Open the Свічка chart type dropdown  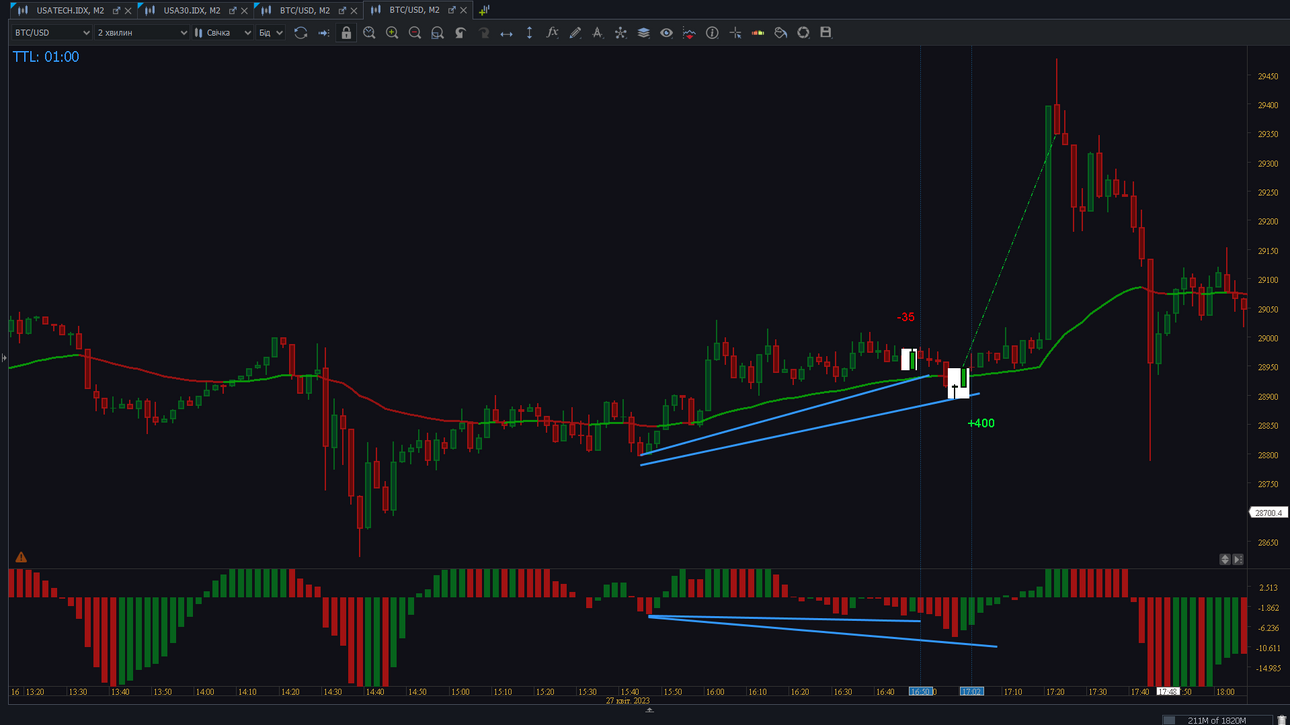tap(223, 33)
